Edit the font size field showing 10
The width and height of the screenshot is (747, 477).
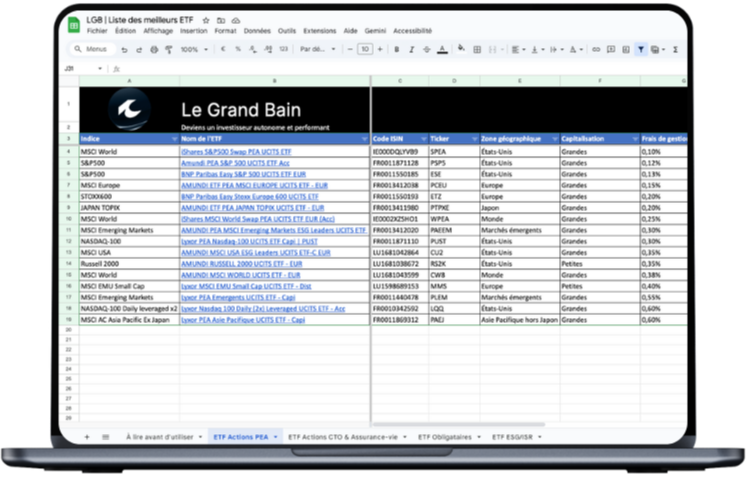pos(365,49)
